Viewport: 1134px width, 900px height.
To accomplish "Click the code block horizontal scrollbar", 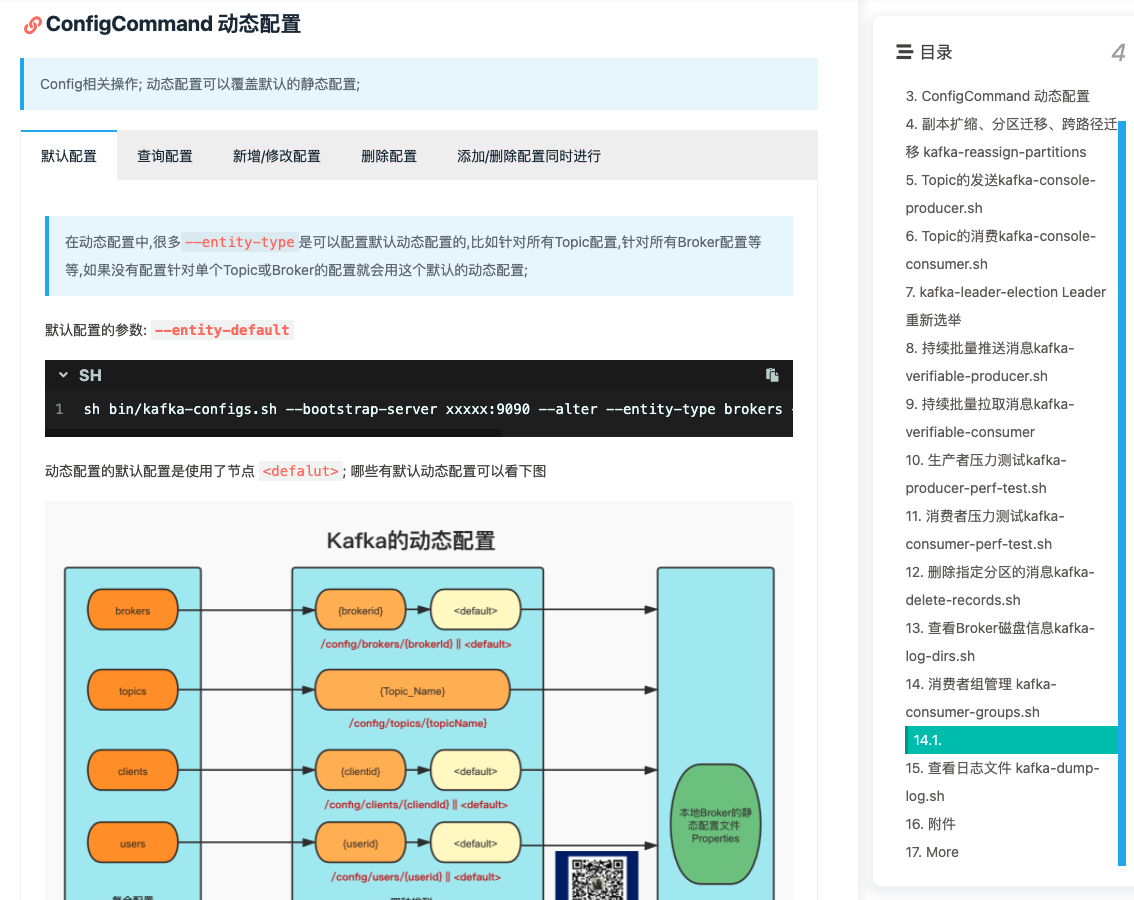I will click(273, 433).
